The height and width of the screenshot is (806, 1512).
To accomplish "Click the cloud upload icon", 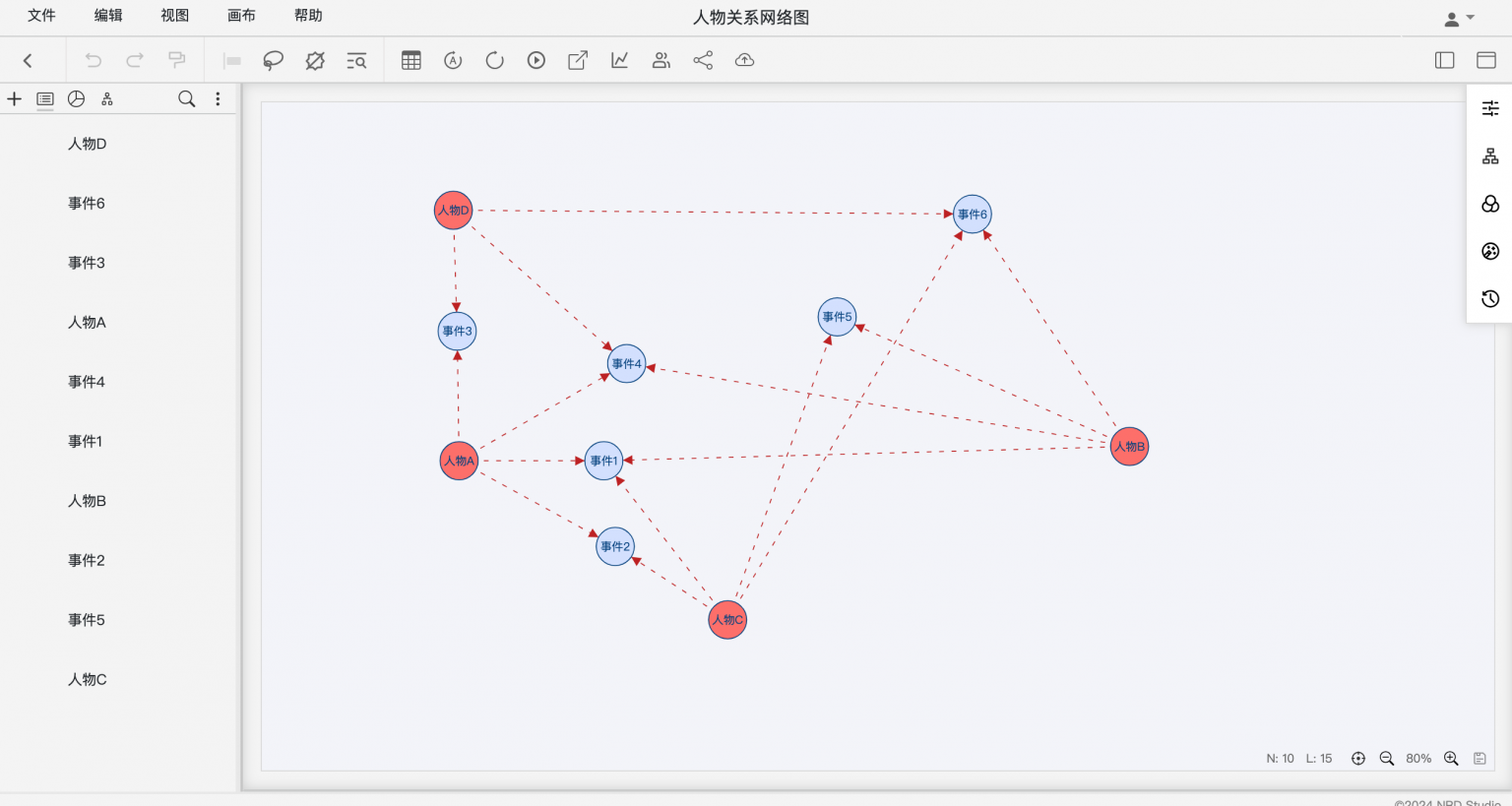I will tap(745, 61).
